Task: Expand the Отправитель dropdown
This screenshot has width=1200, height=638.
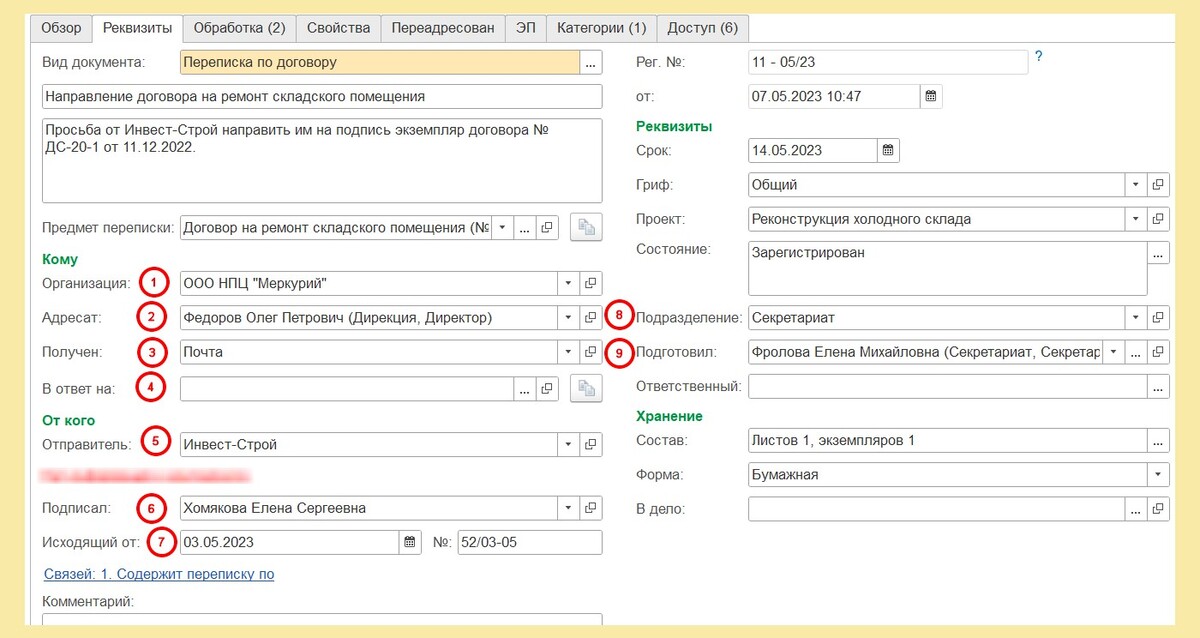Action: tap(569, 444)
